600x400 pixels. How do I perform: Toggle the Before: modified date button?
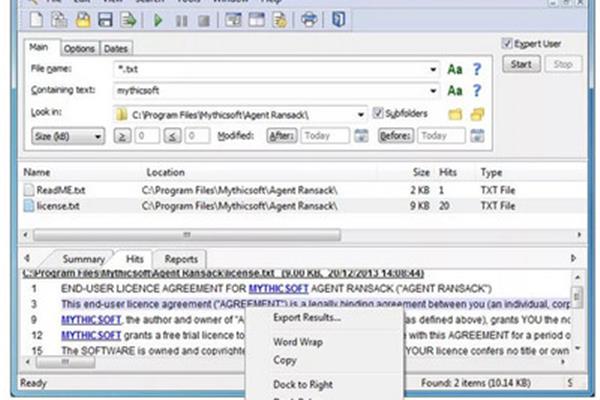point(396,136)
